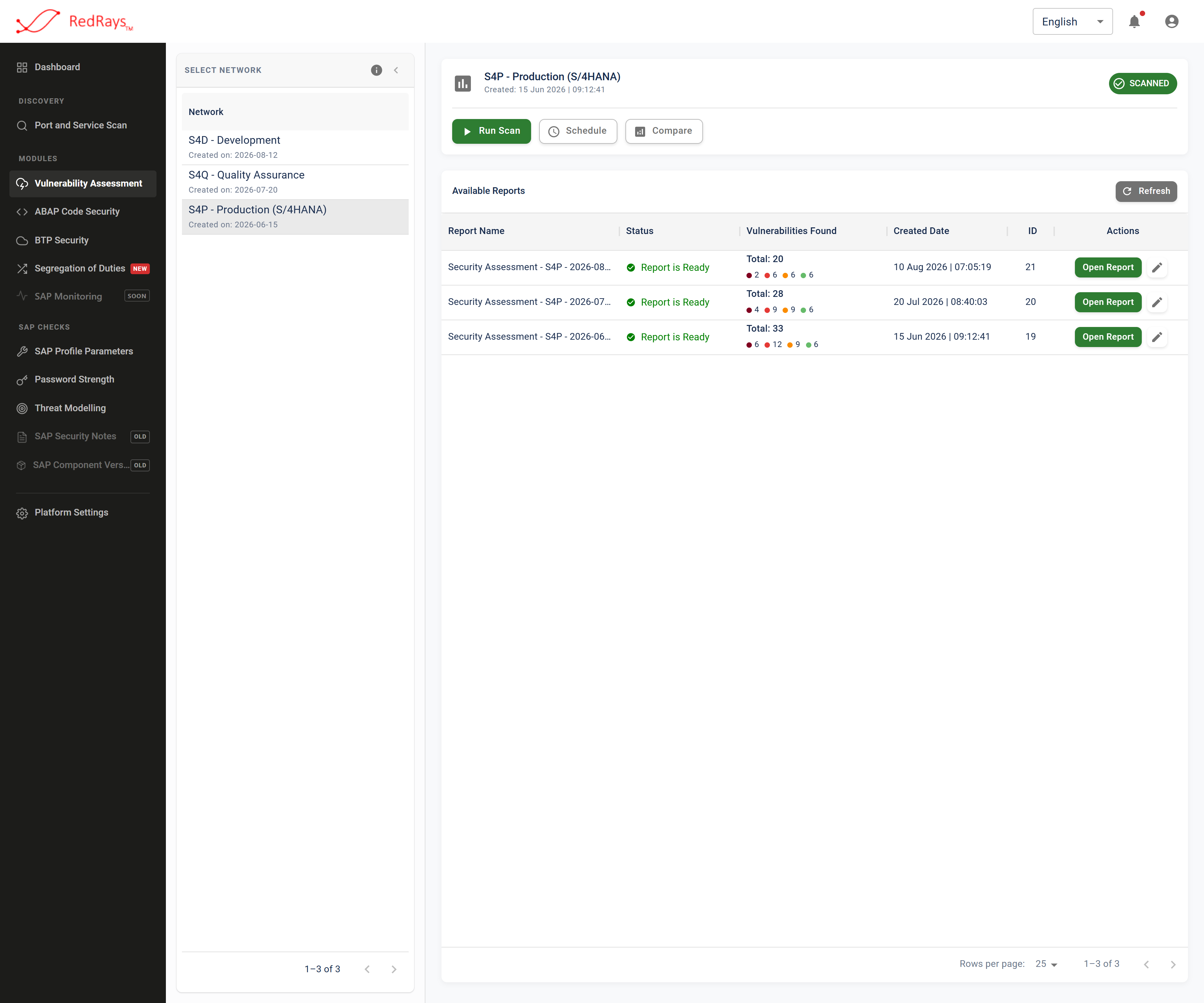The image size is (1204, 1003).
Task: Open the notifications bell
Action: point(1134,21)
